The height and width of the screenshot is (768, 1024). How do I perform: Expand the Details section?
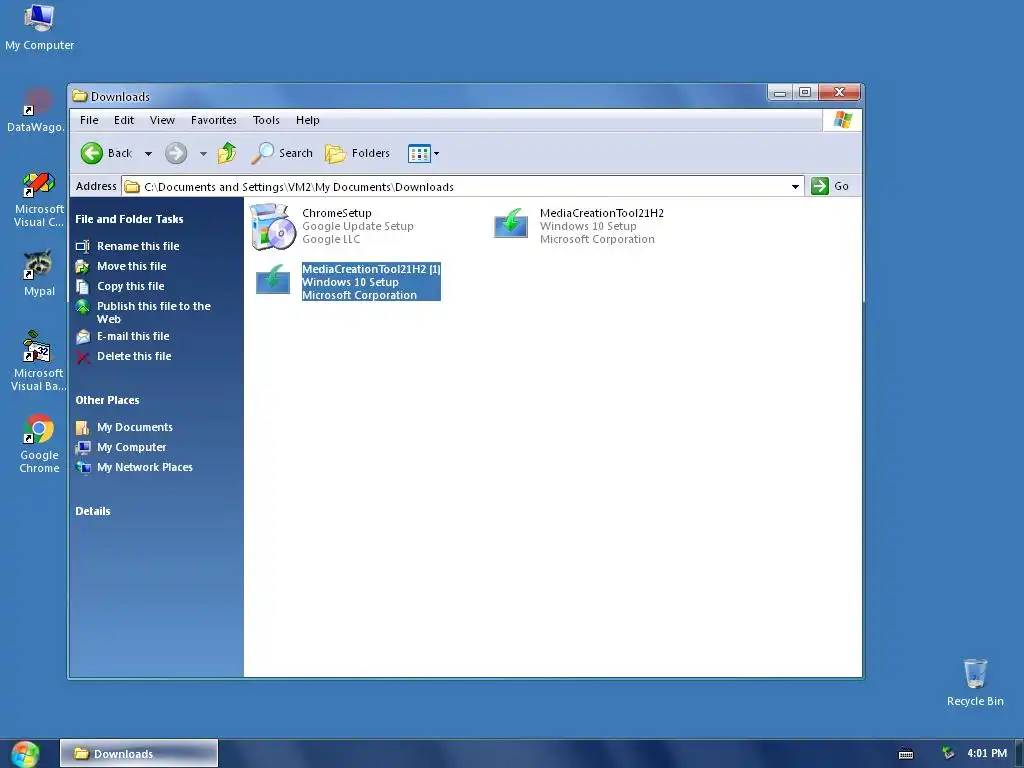(93, 511)
